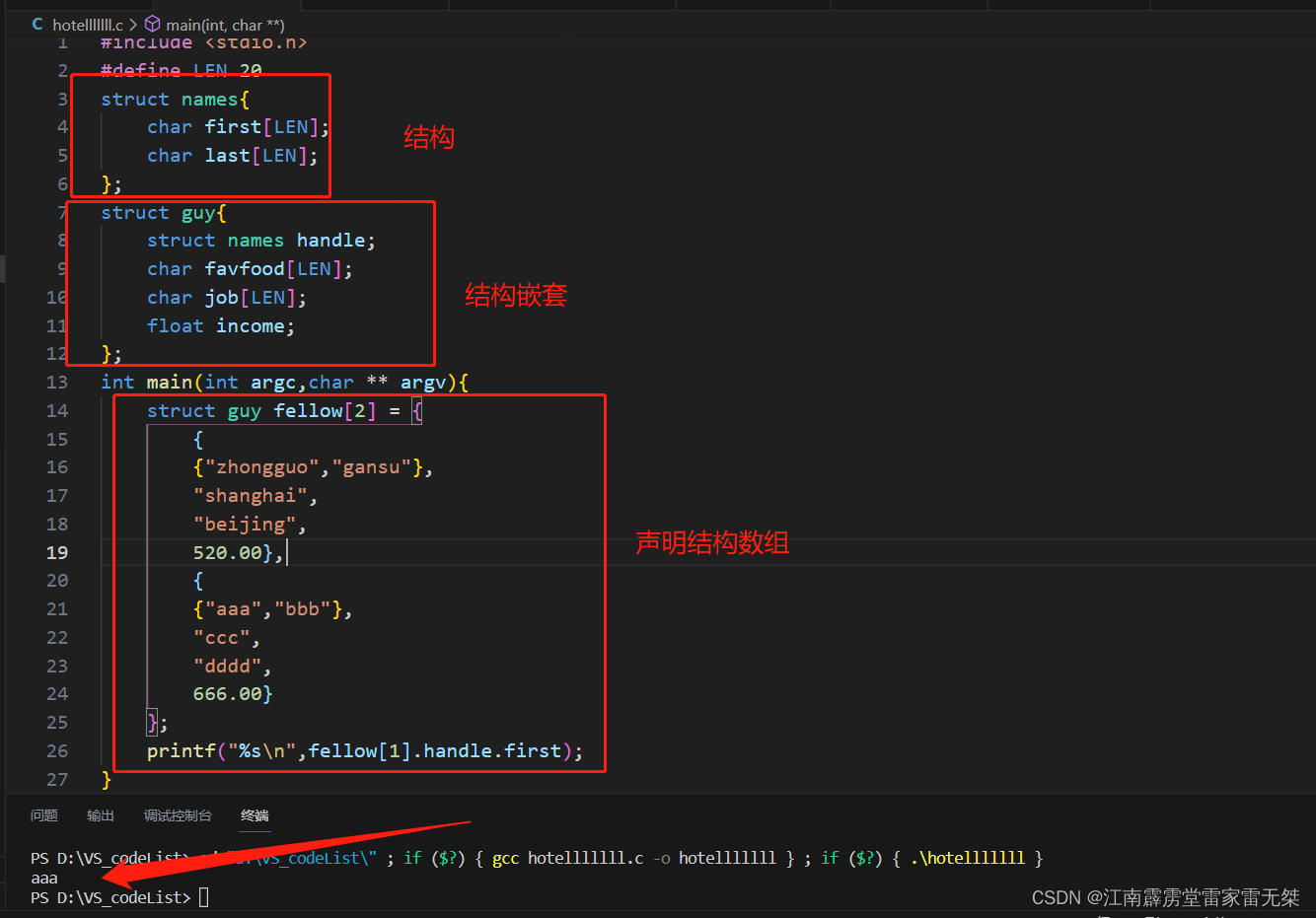The height and width of the screenshot is (918, 1316).
Task: Click the '"dddd",' string line
Action: point(233,667)
